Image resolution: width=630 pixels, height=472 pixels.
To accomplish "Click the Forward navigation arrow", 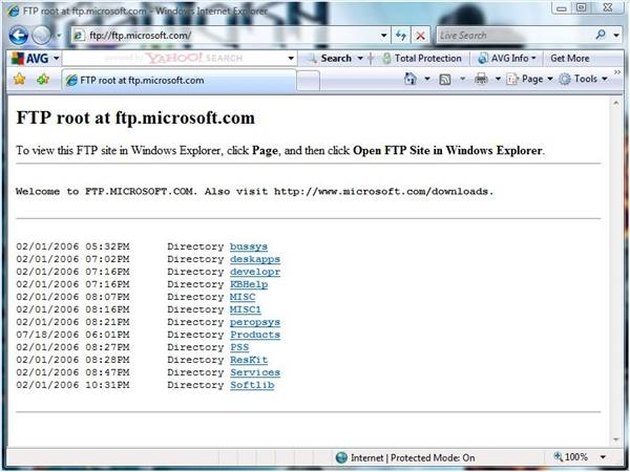I will pos(41,35).
